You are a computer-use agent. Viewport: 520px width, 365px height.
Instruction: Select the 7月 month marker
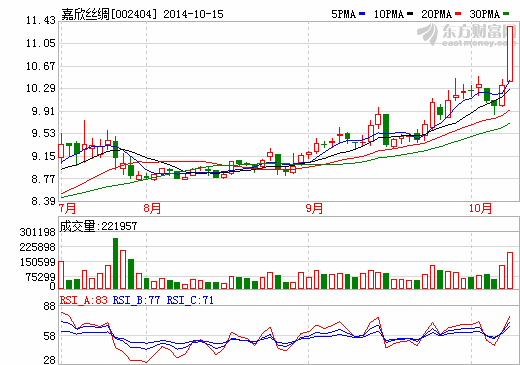67,208
